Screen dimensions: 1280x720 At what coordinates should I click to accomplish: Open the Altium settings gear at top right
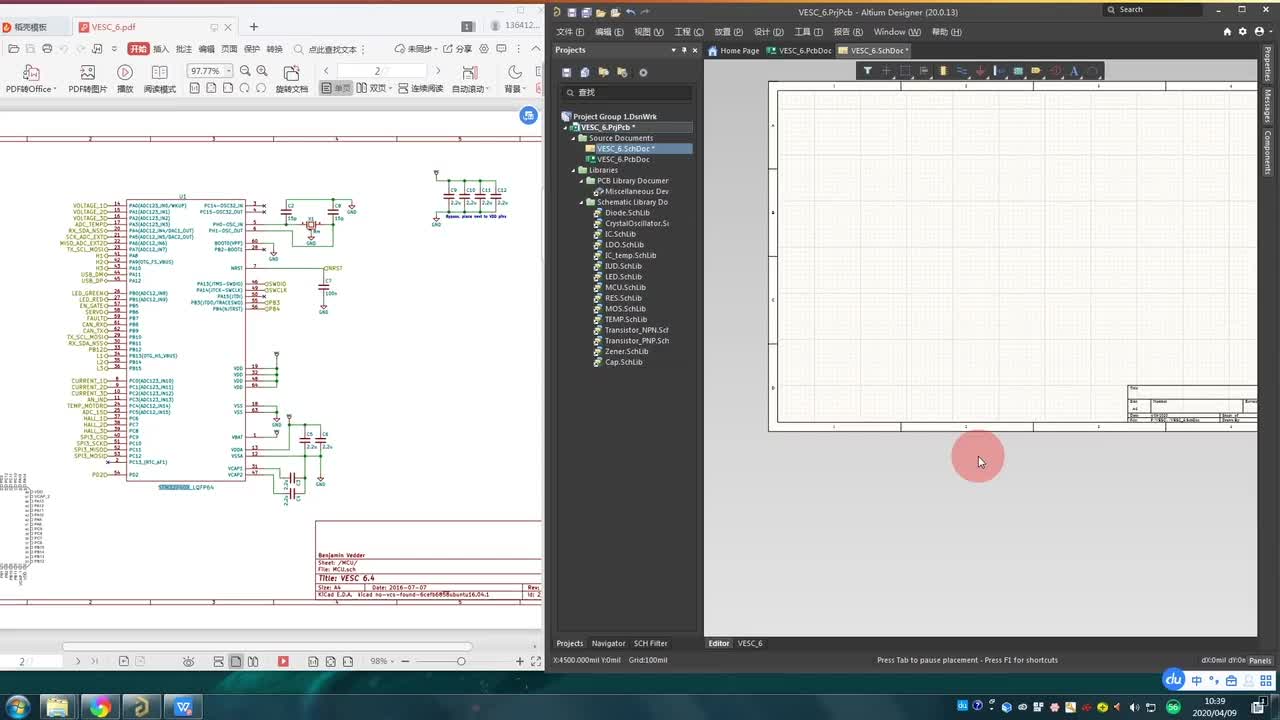pos(1243,31)
